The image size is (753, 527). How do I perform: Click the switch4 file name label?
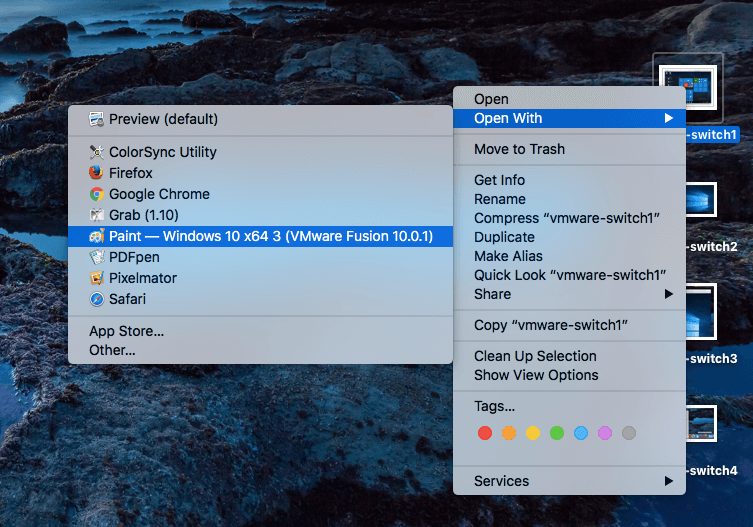713,470
